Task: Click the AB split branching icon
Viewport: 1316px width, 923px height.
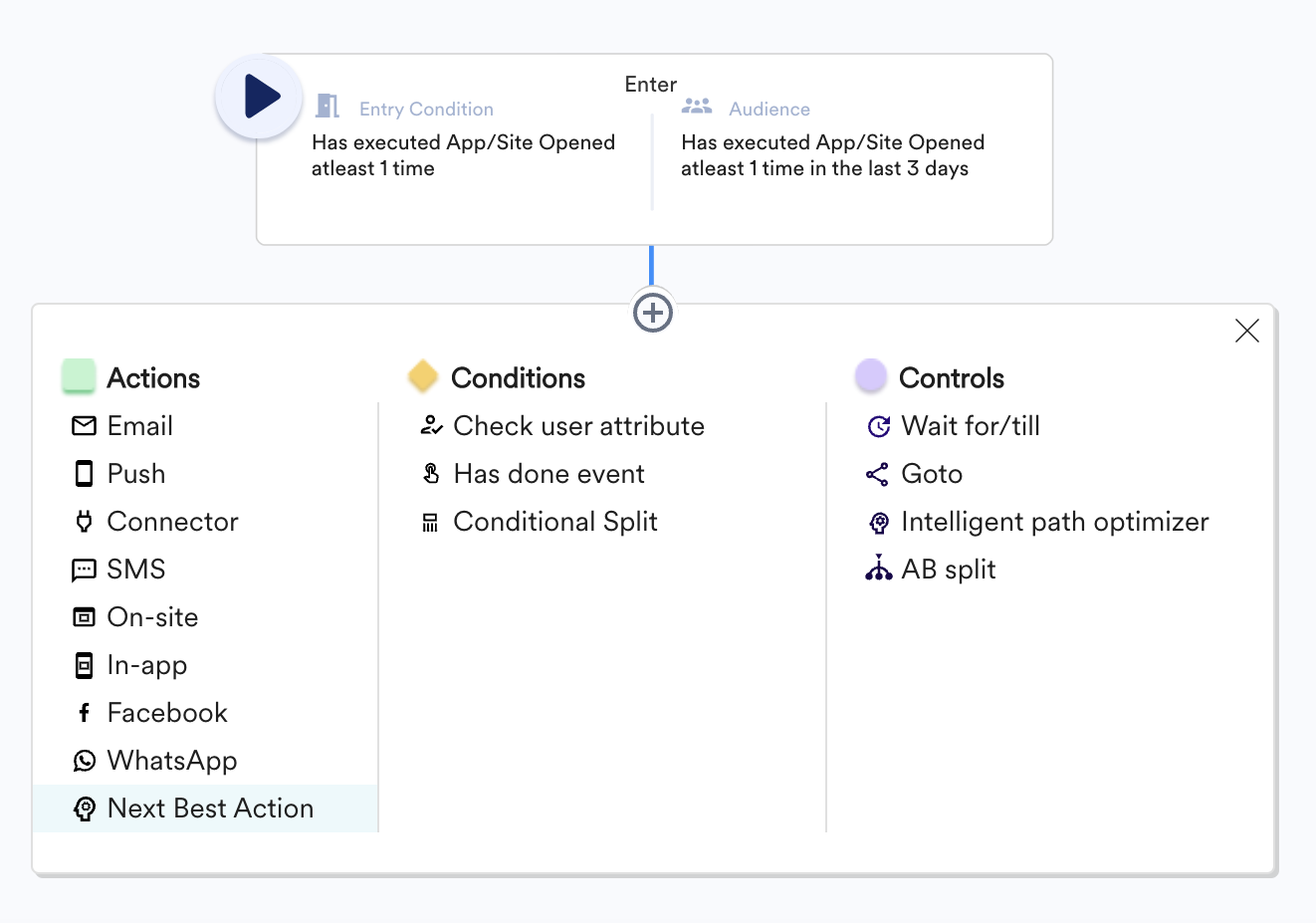Action: pos(878,569)
